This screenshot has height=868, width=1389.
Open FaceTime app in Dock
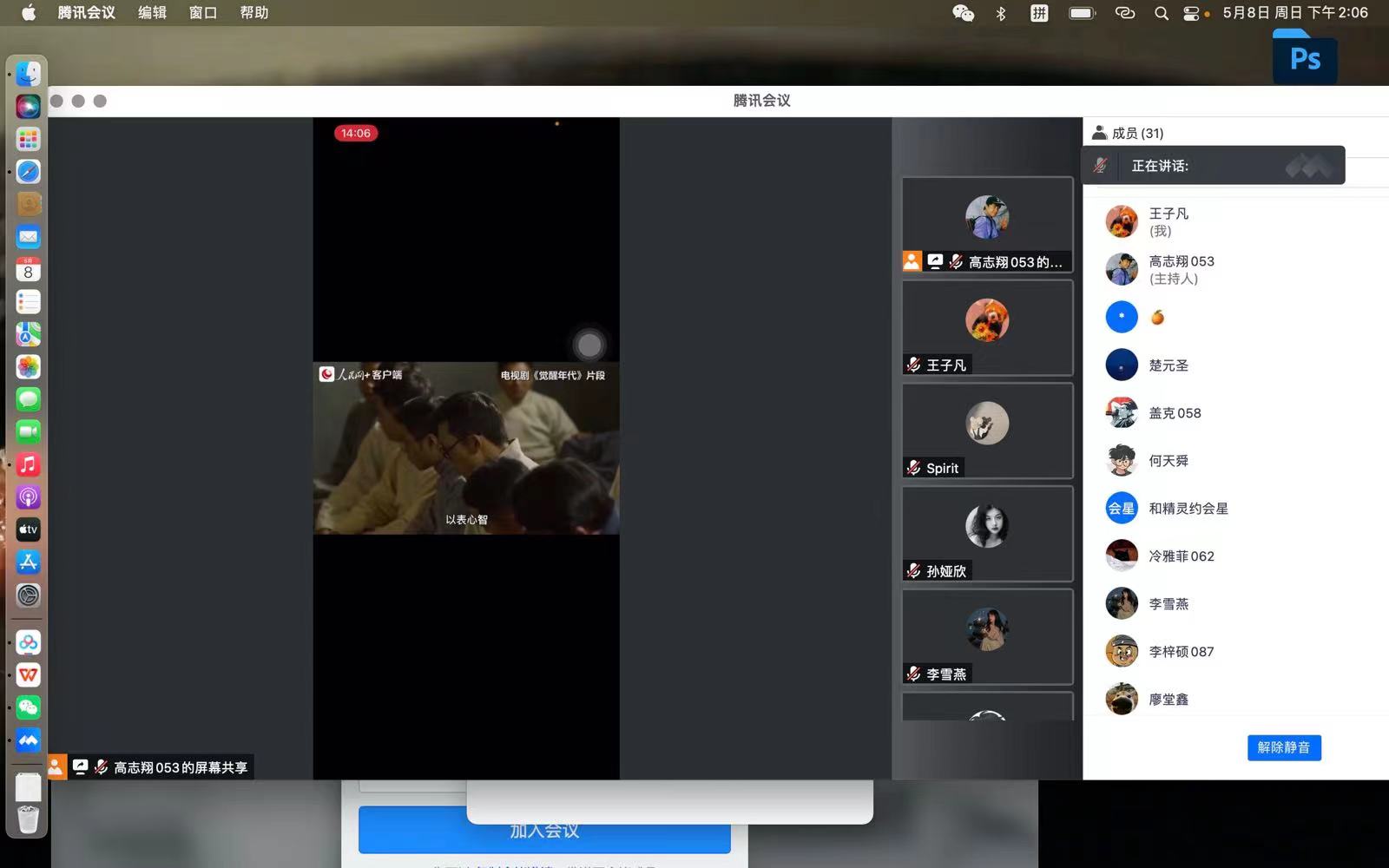(28, 431)
